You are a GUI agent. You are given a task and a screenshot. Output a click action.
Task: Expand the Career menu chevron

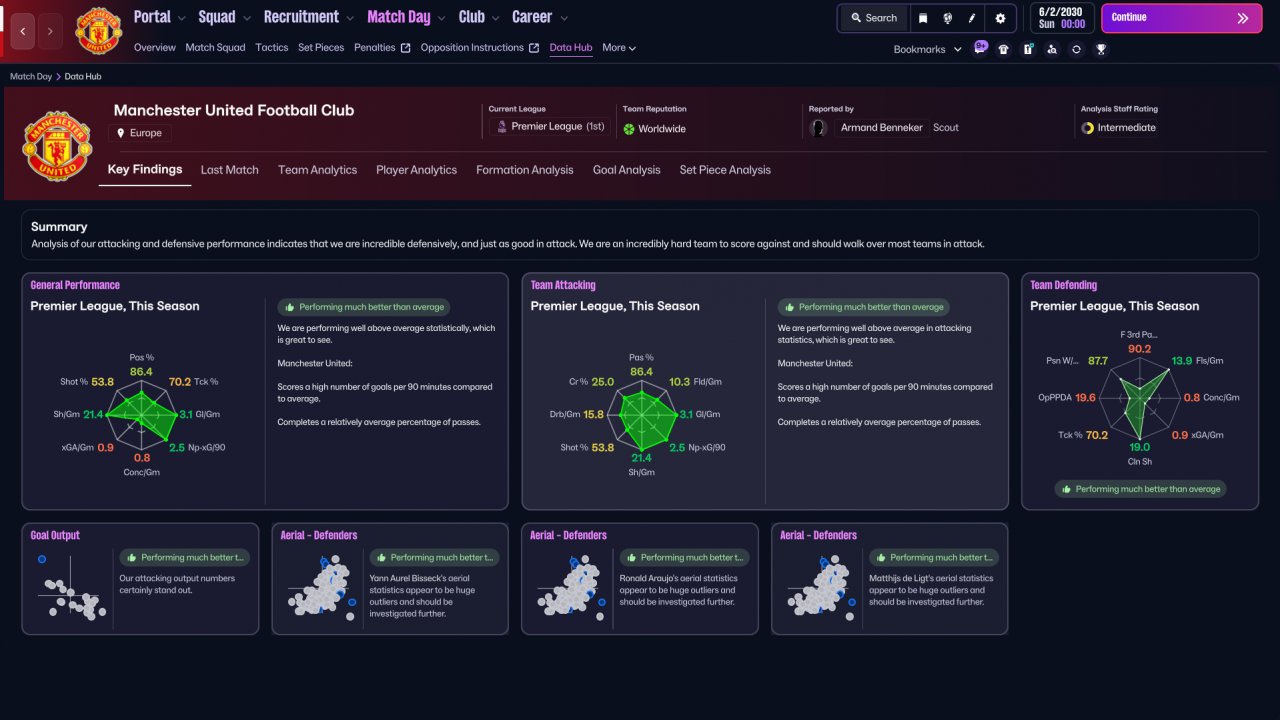564,18
